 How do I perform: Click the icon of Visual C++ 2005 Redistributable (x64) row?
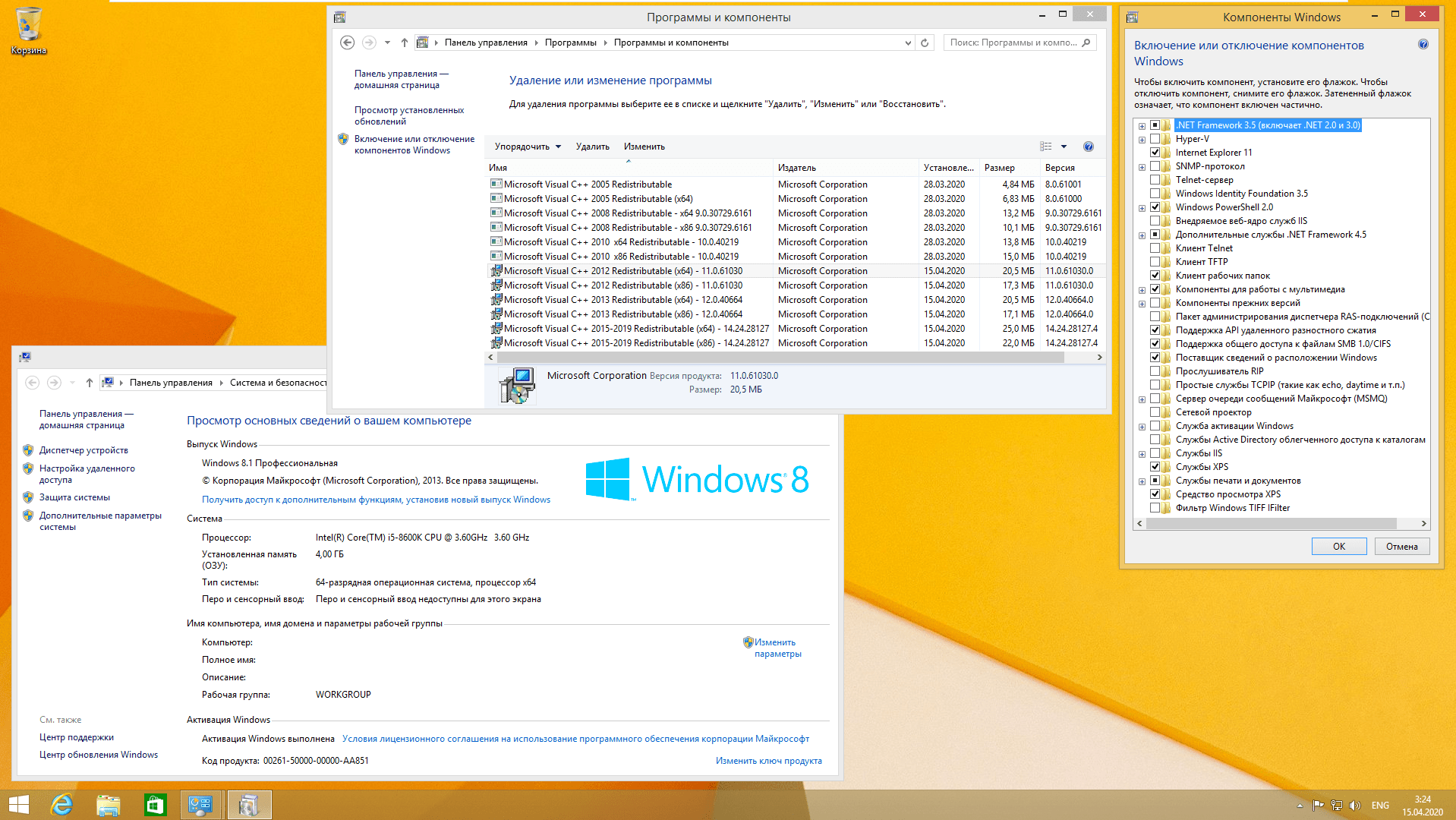tap(496, 199)
